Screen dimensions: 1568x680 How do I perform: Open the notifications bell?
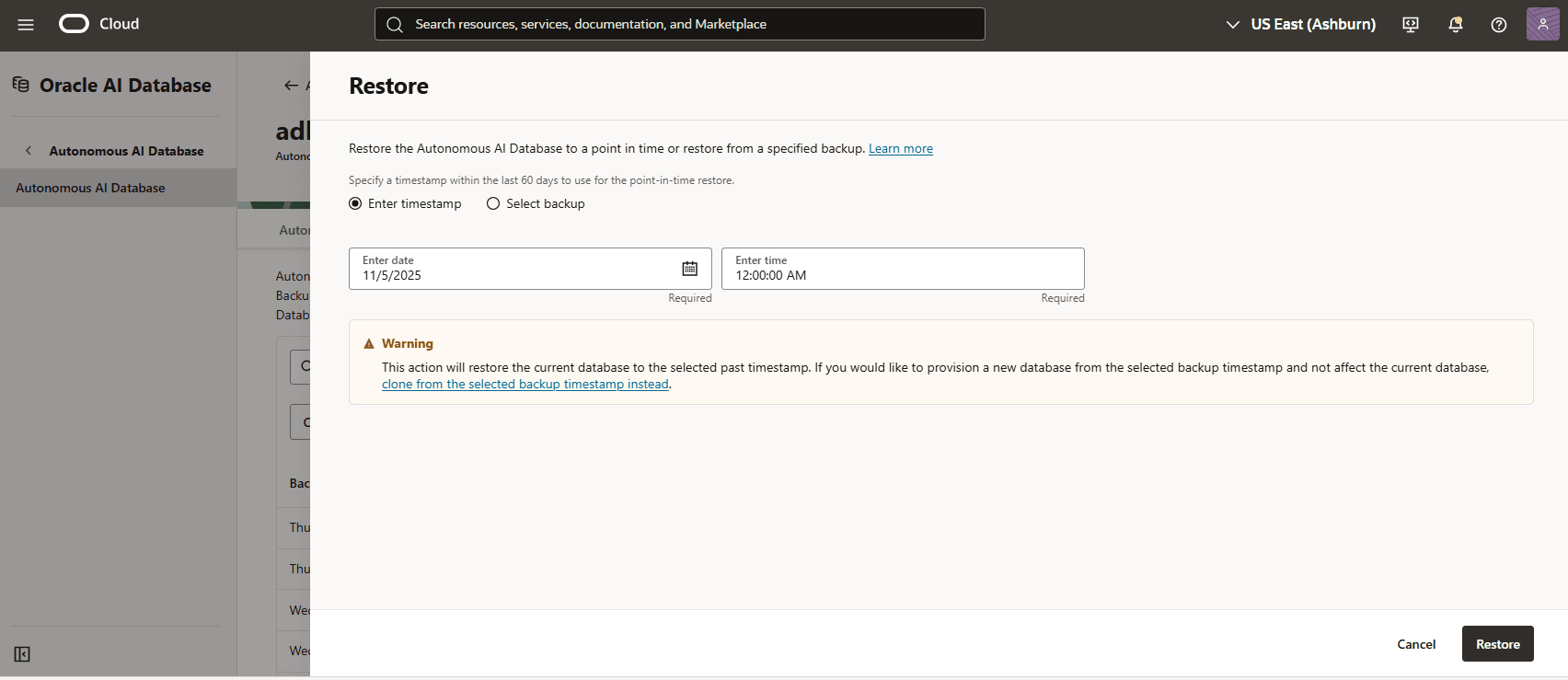(x=1455, y=25)
